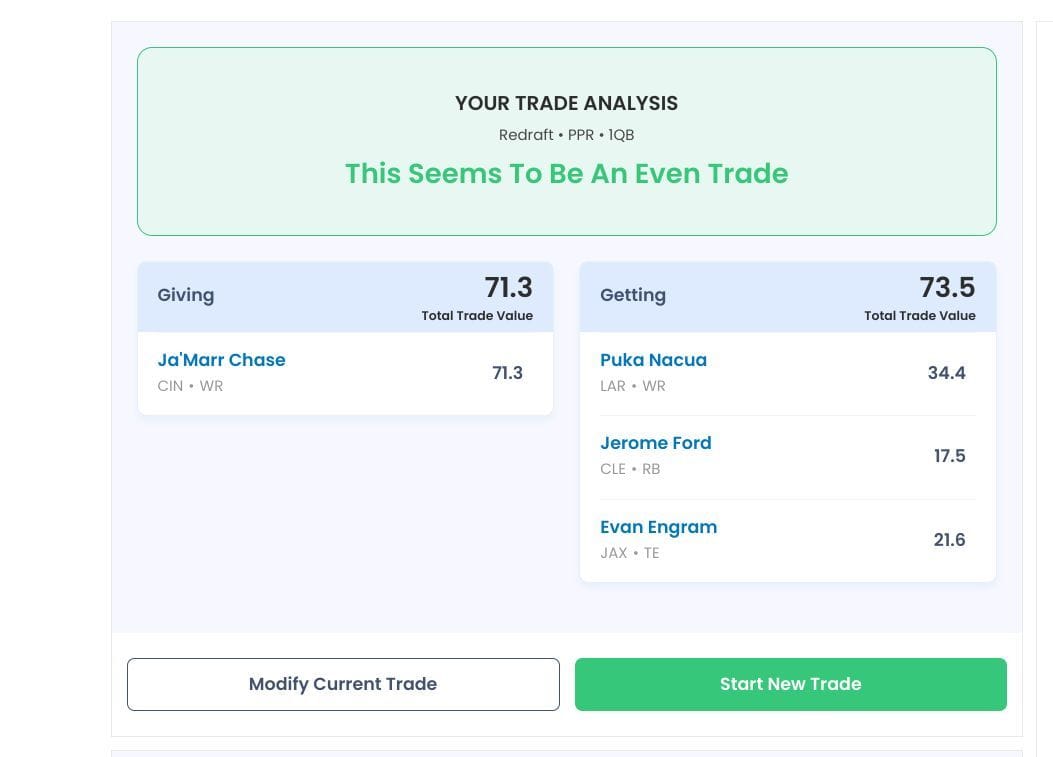Click the Giving panel header
The width and height of the screenshot is (1053, 757).
pos(186,295)
